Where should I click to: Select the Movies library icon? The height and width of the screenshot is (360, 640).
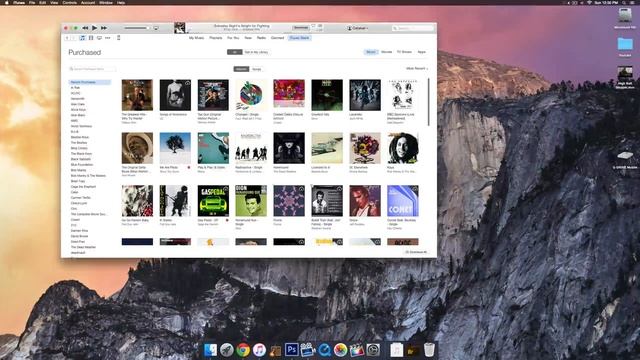(91, 38)
